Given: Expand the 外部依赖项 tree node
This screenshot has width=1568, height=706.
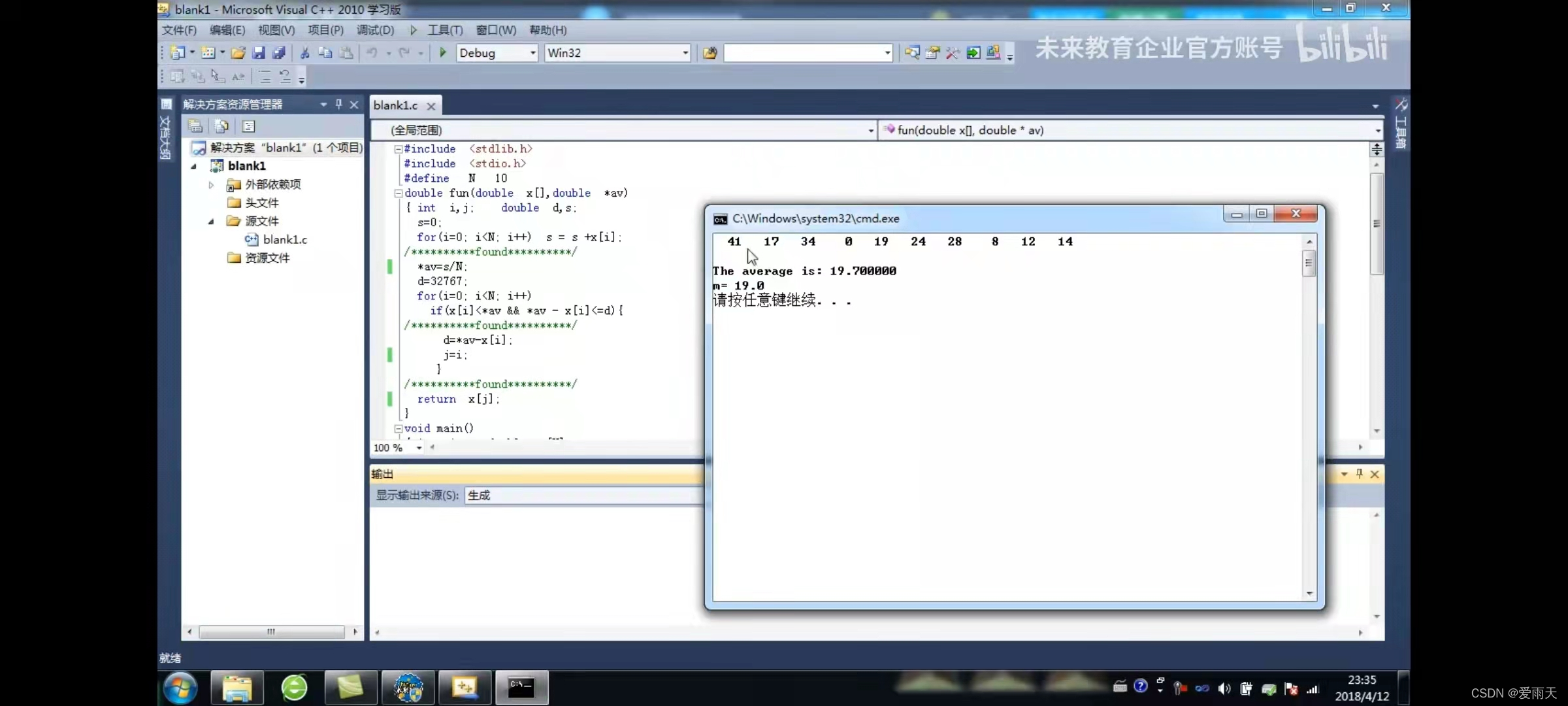Looking at the screenshot, I should tap(211, 185).
